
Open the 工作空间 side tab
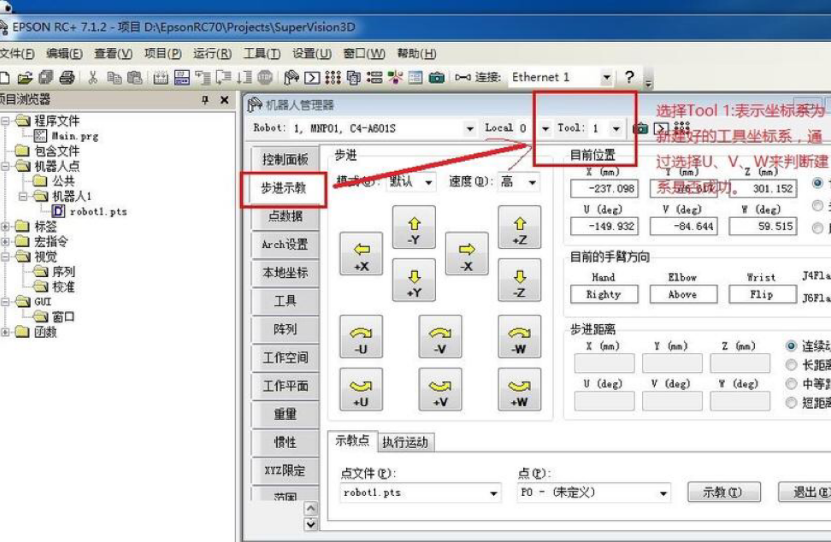(x=285, y=358)
